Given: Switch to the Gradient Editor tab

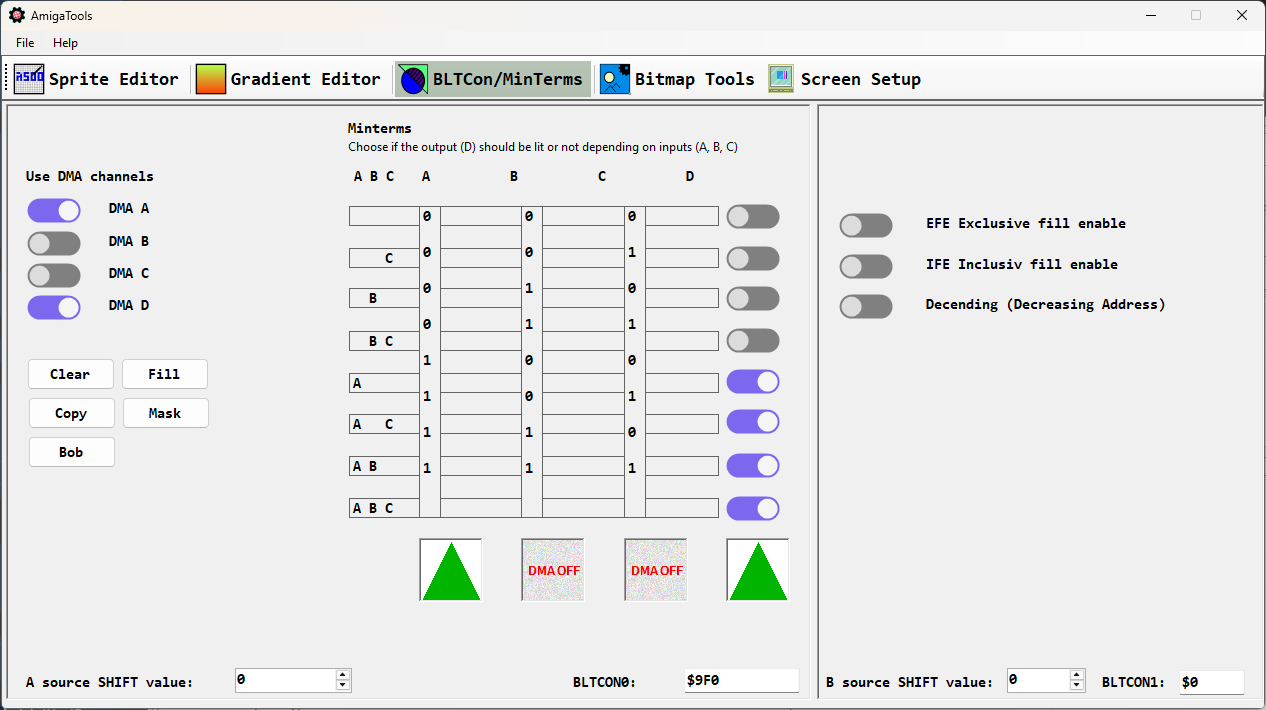Looking at the screenshot, I should pos(288,79).
